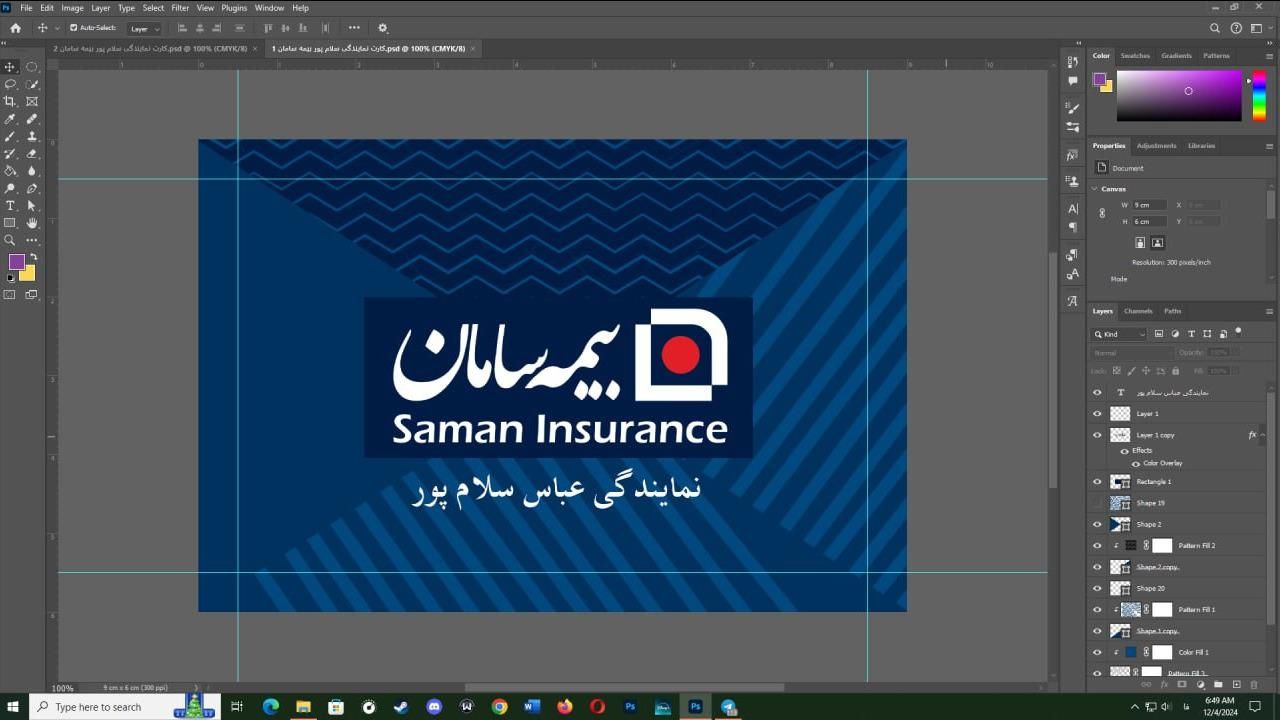This screenshot has width=1280, height=720.
Task: Collapse the Canvas section in Properties
Action: (1095, 189)
